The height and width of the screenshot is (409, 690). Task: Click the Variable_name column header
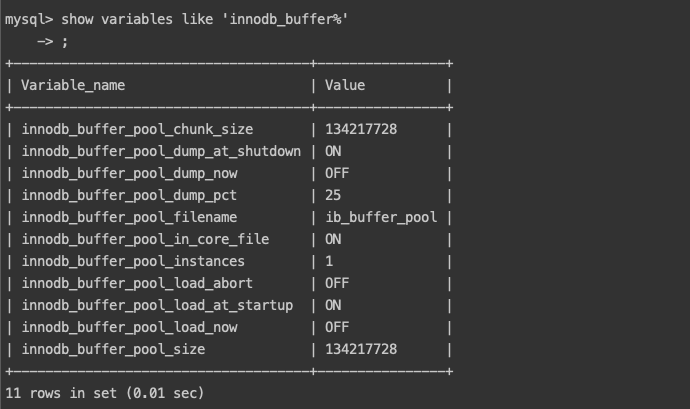[x=73, y=86]
